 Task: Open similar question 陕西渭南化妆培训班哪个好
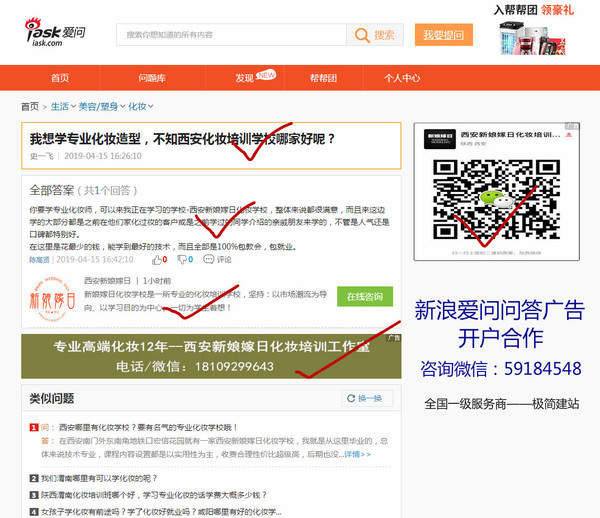154,495
